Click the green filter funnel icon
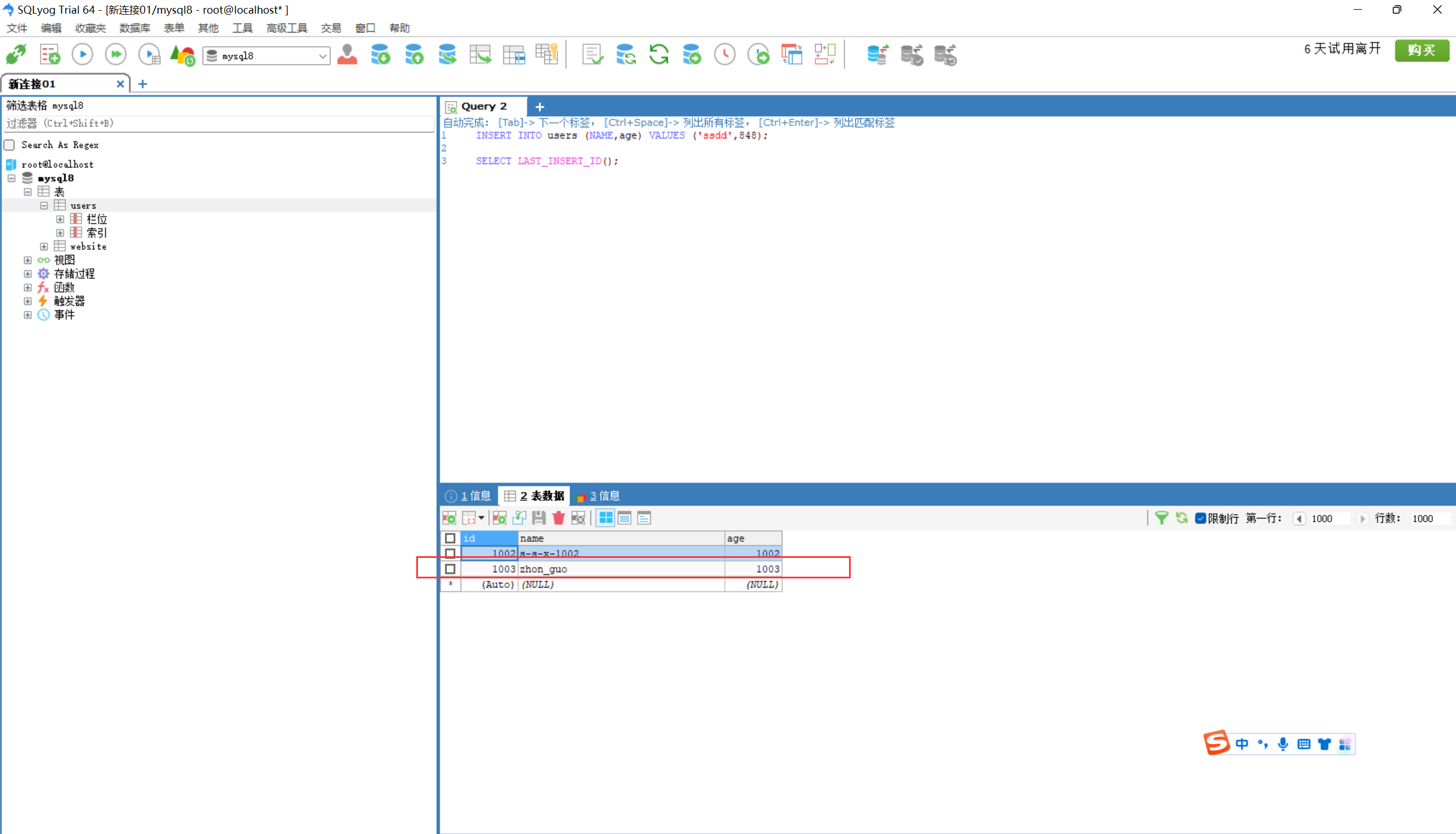 click(x=1161, y=519)
